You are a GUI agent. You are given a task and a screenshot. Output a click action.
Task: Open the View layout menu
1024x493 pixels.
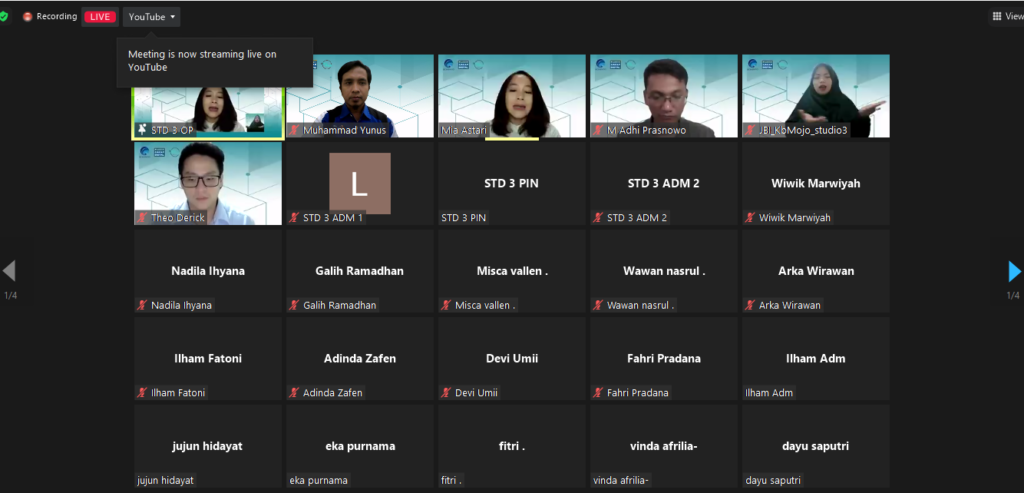[1005, 16]
